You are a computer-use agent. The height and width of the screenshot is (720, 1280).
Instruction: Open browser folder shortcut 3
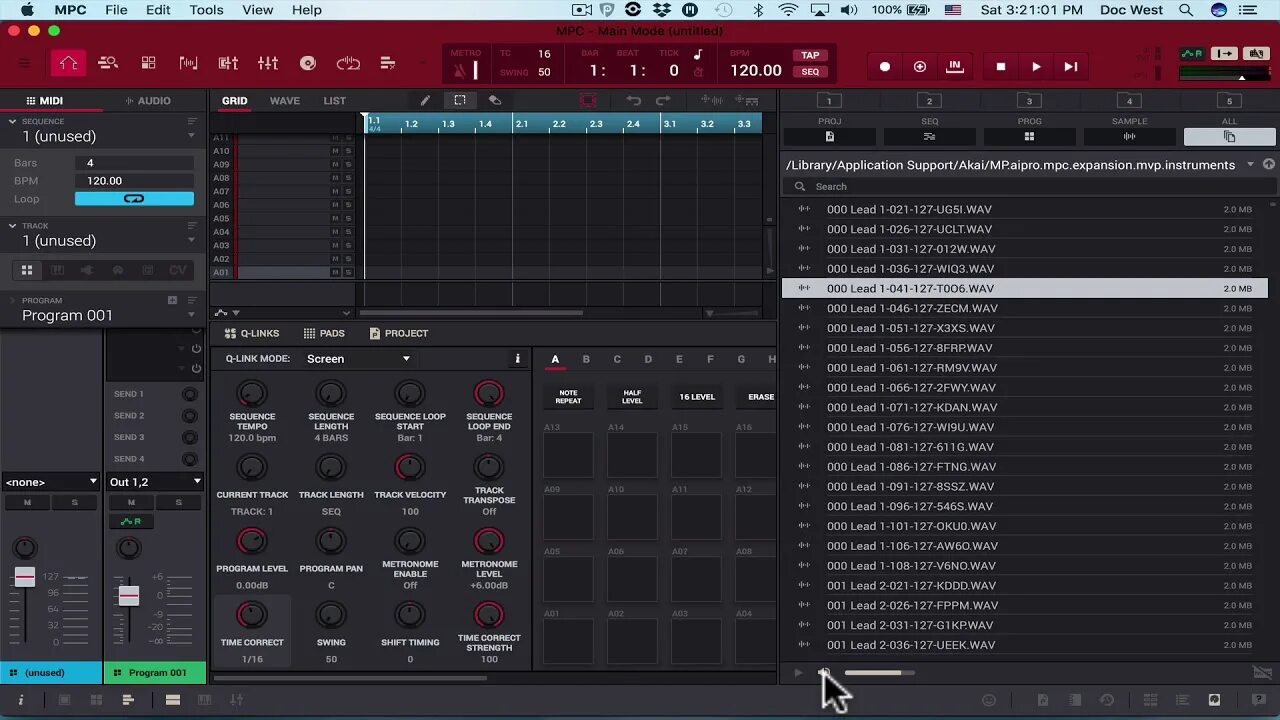1029,100
